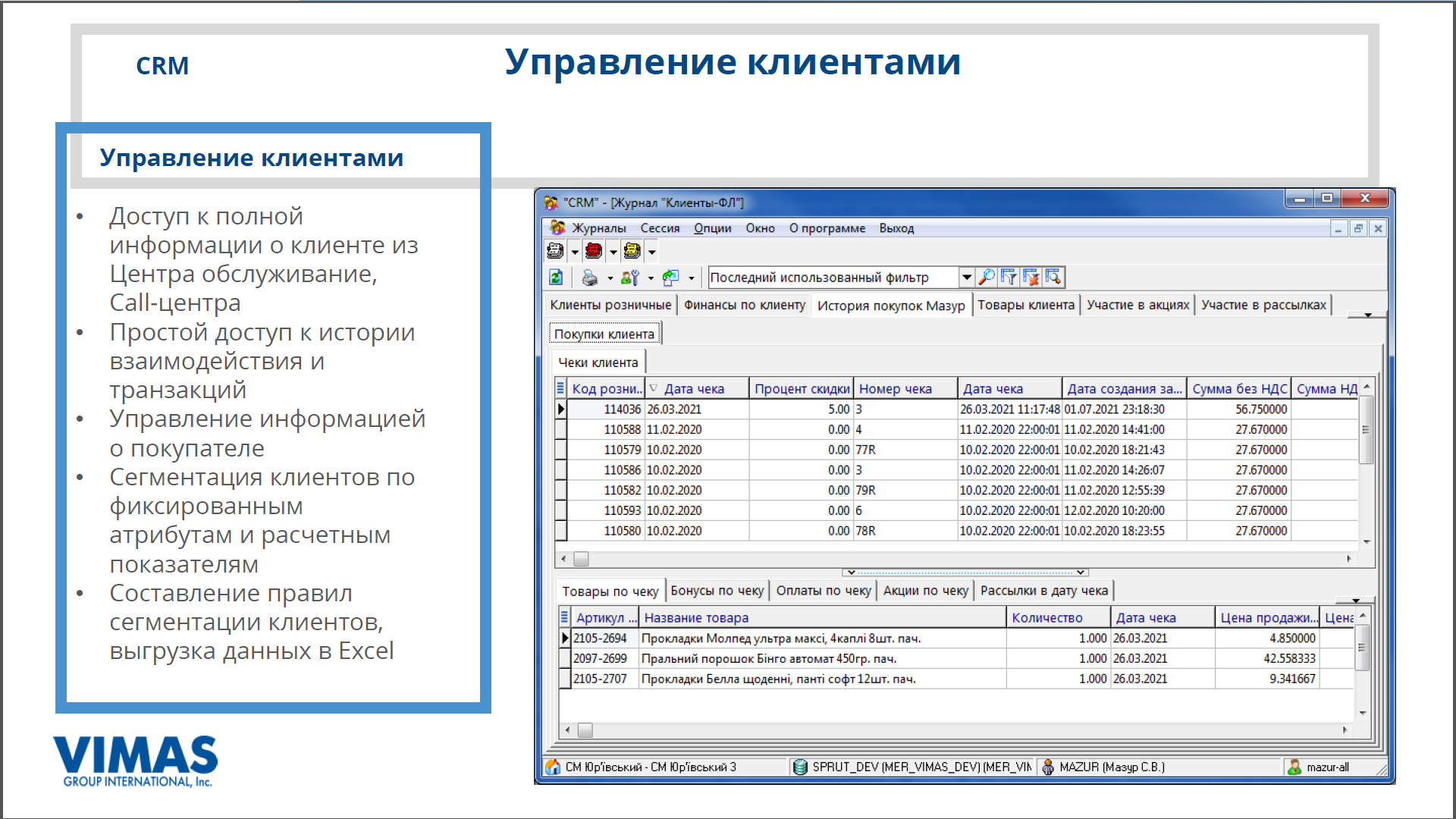Screen dimensions: 1456x819
Task: Click the yellow journal toolbar icon
Action: pos(632,251)
